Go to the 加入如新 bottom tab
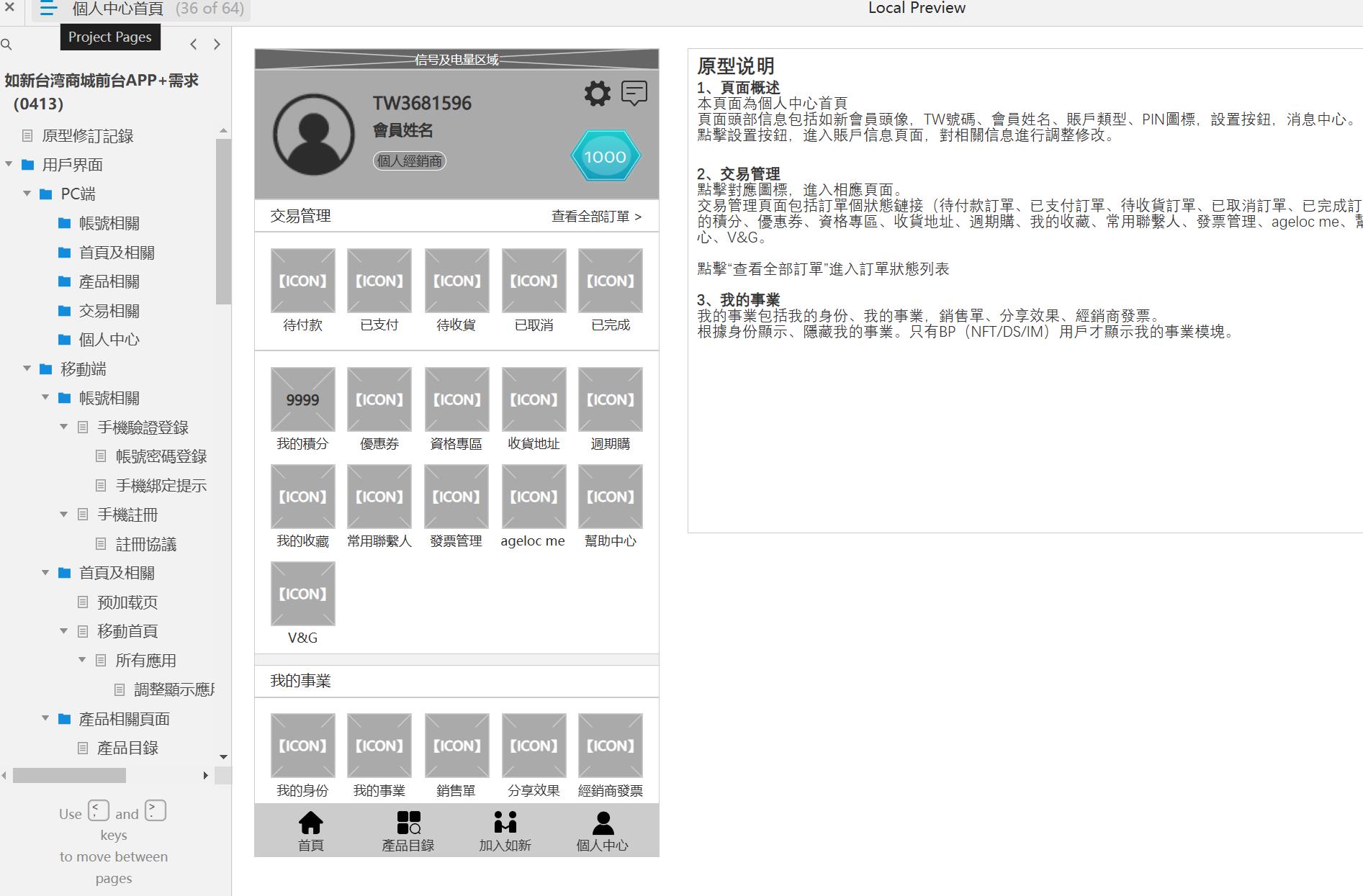 505,831
